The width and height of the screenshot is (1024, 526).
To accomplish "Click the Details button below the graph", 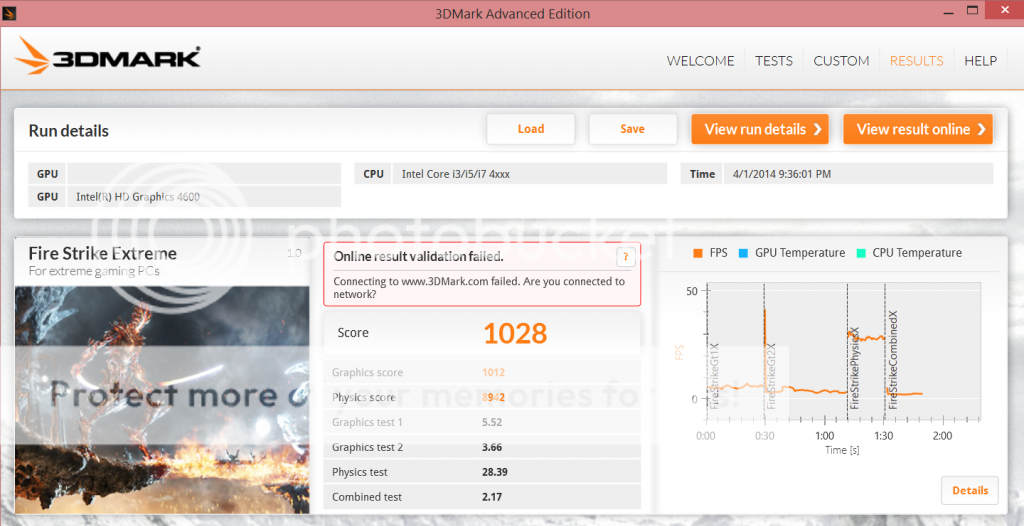I will 969,490.
